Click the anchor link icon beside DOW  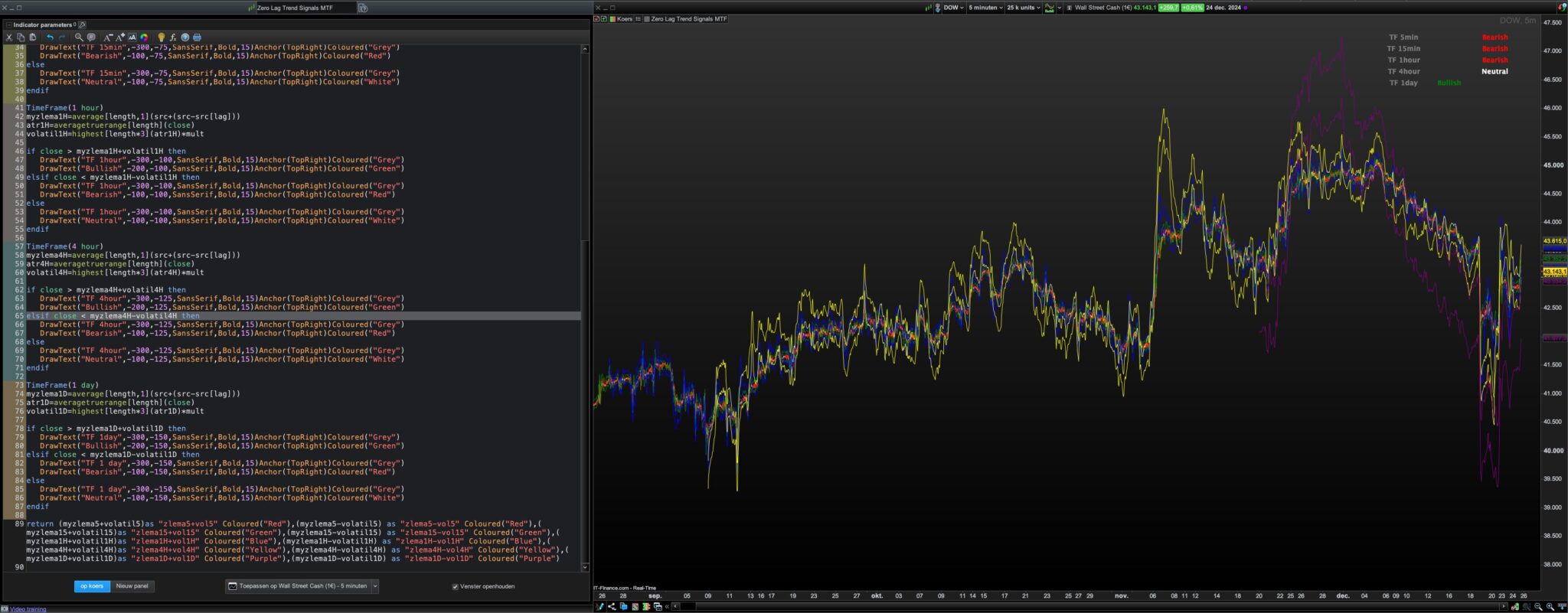click(x=938, y=8)
